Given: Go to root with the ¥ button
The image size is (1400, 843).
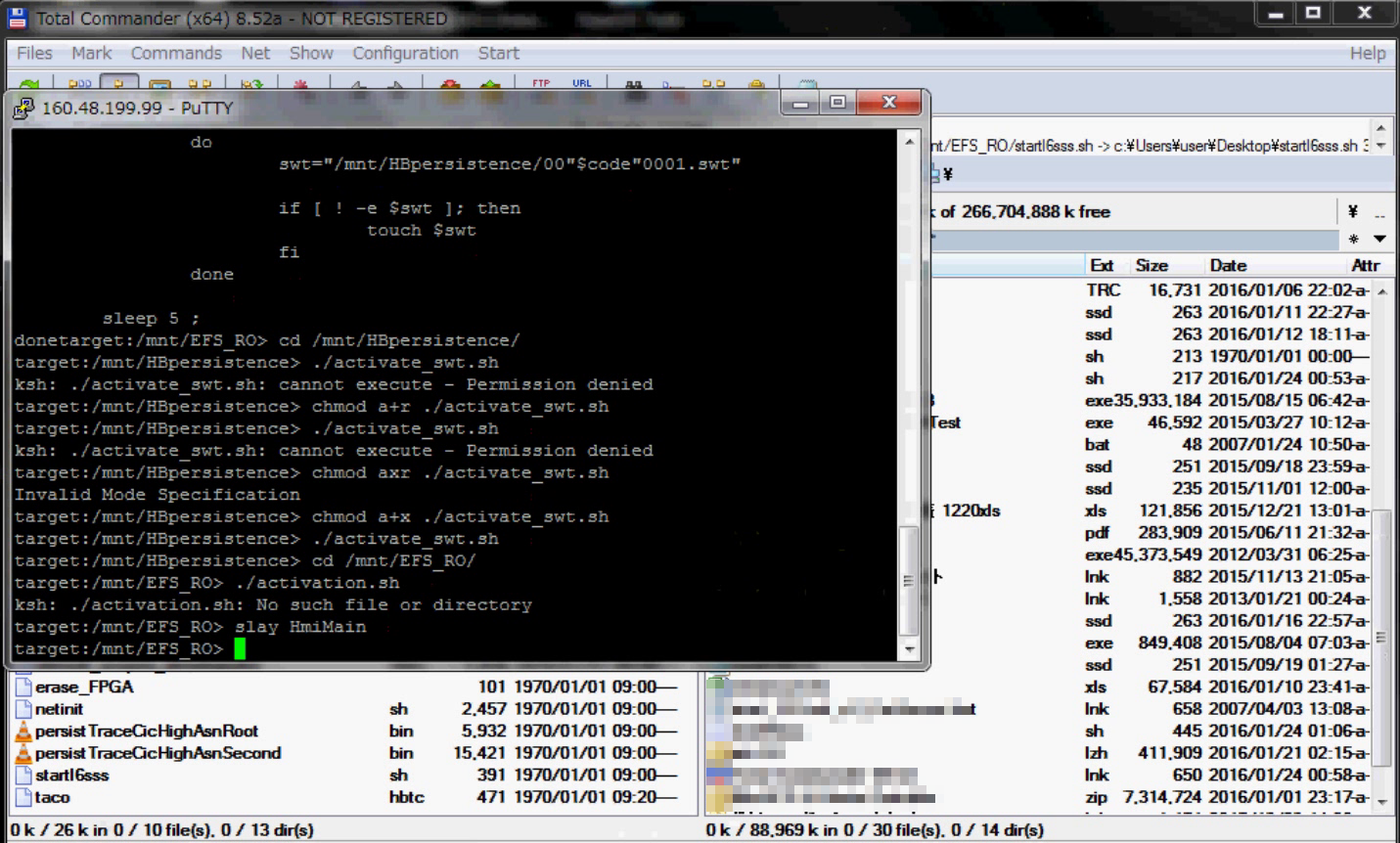Looking at the screenshot, I should [x=1353, y=211].
